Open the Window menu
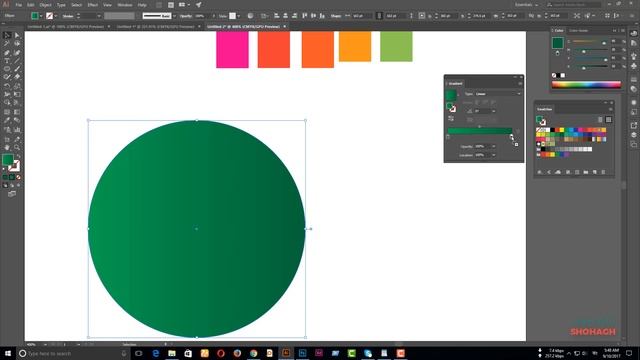 point(124,5)
